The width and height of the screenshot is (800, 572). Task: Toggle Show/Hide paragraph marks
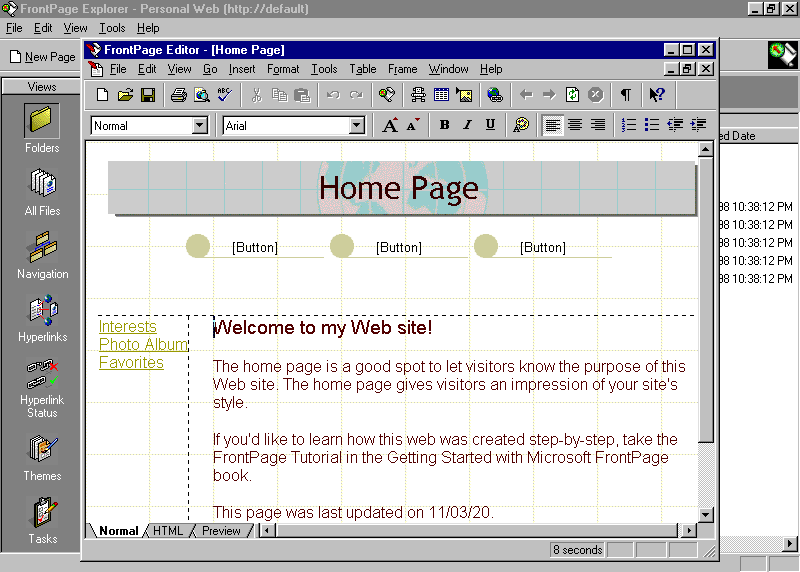pos(625,95)
